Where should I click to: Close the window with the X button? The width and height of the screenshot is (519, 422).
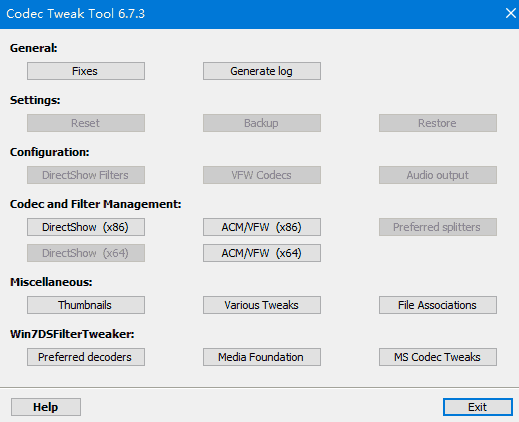(510, 13)
